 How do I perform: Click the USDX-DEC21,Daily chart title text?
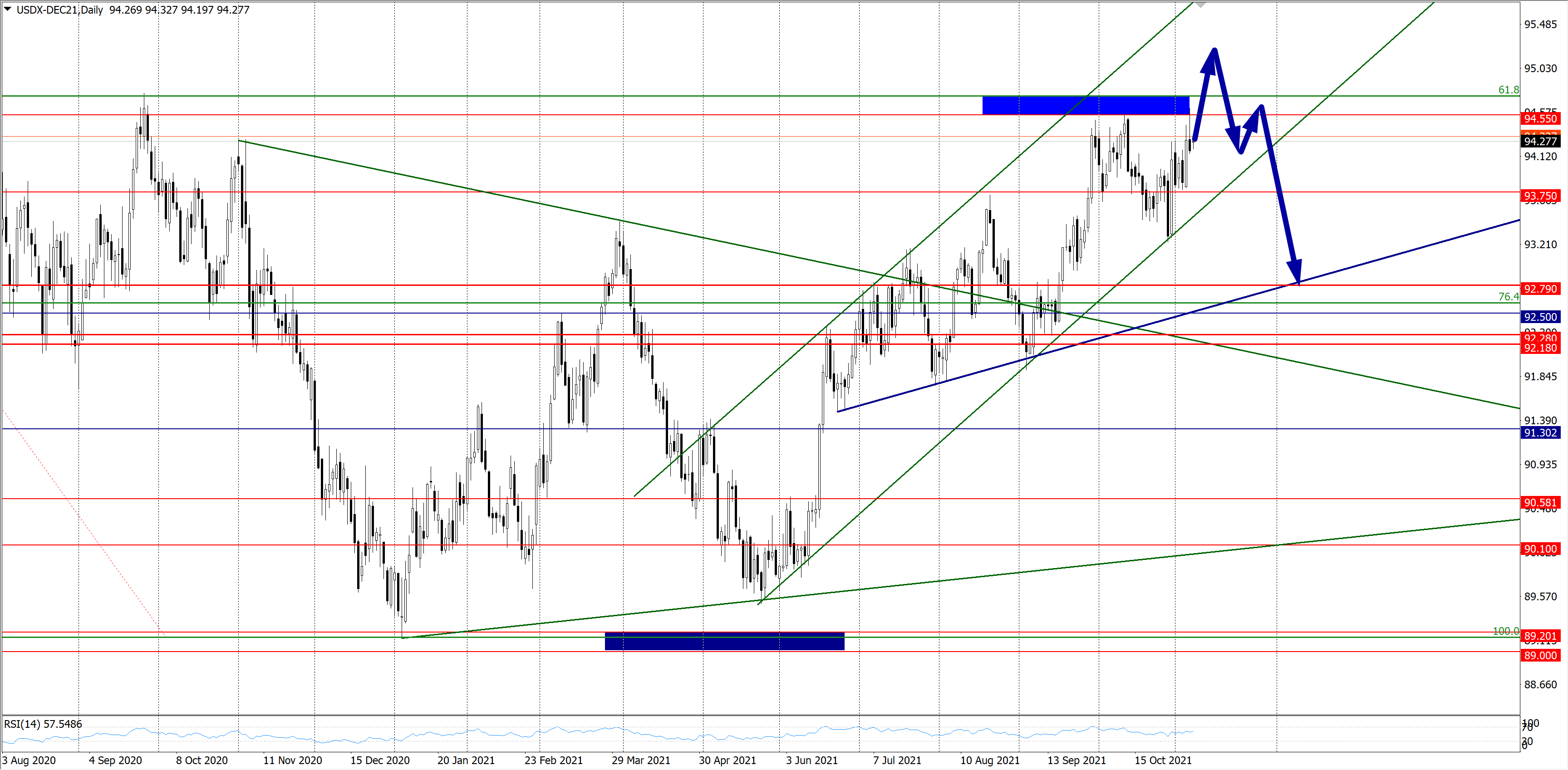[59, 10]
